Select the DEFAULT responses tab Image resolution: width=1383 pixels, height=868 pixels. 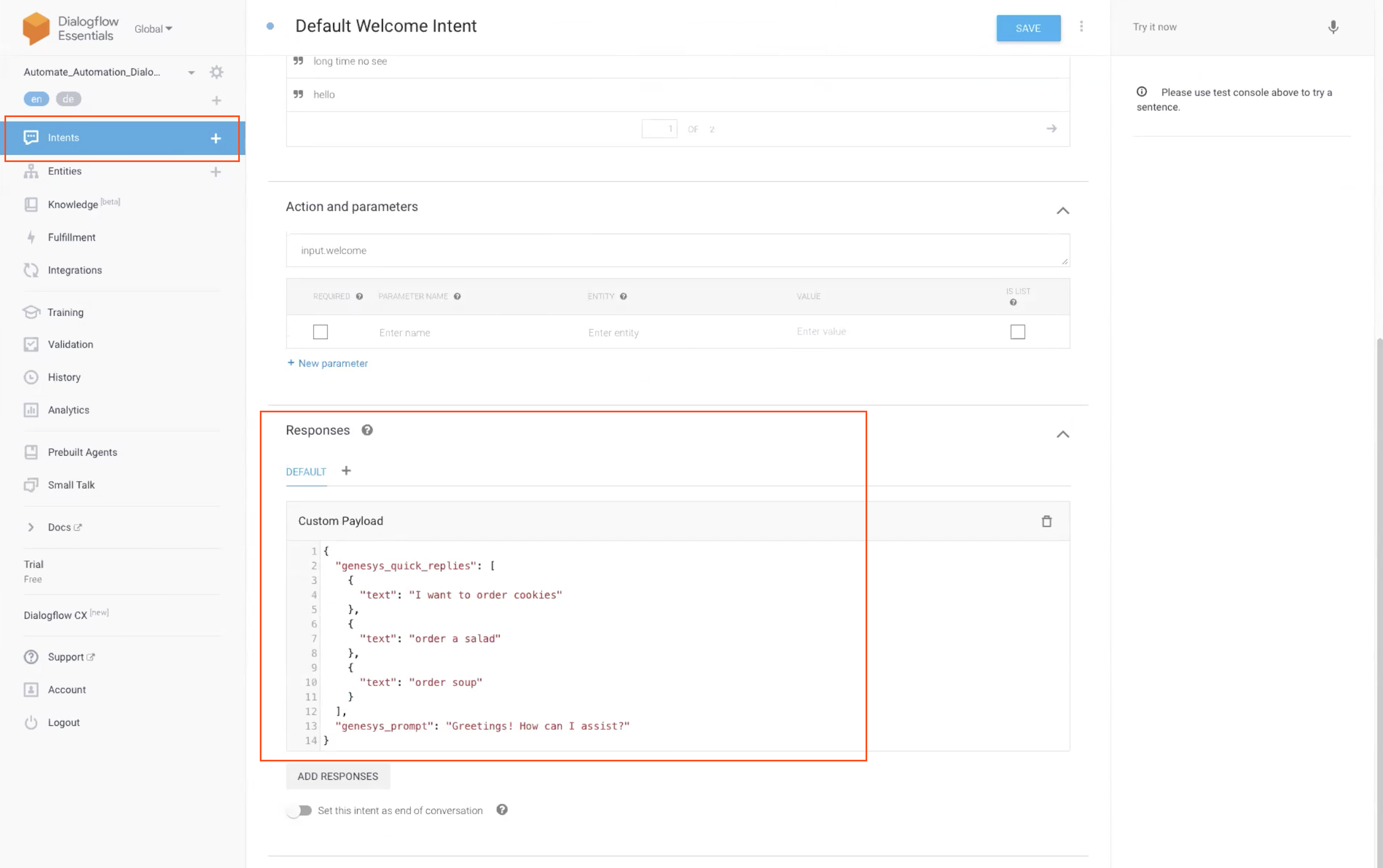point(305,472)
